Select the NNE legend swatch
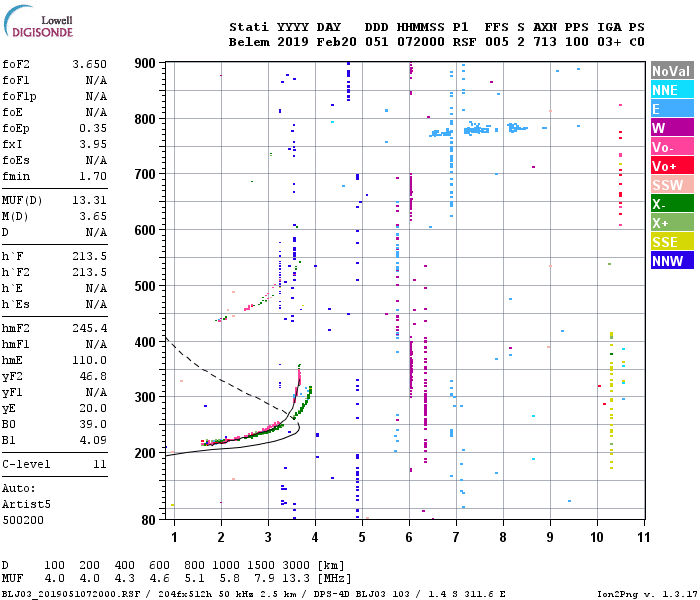Screen dimensions: 700x600 pos(672,90)
